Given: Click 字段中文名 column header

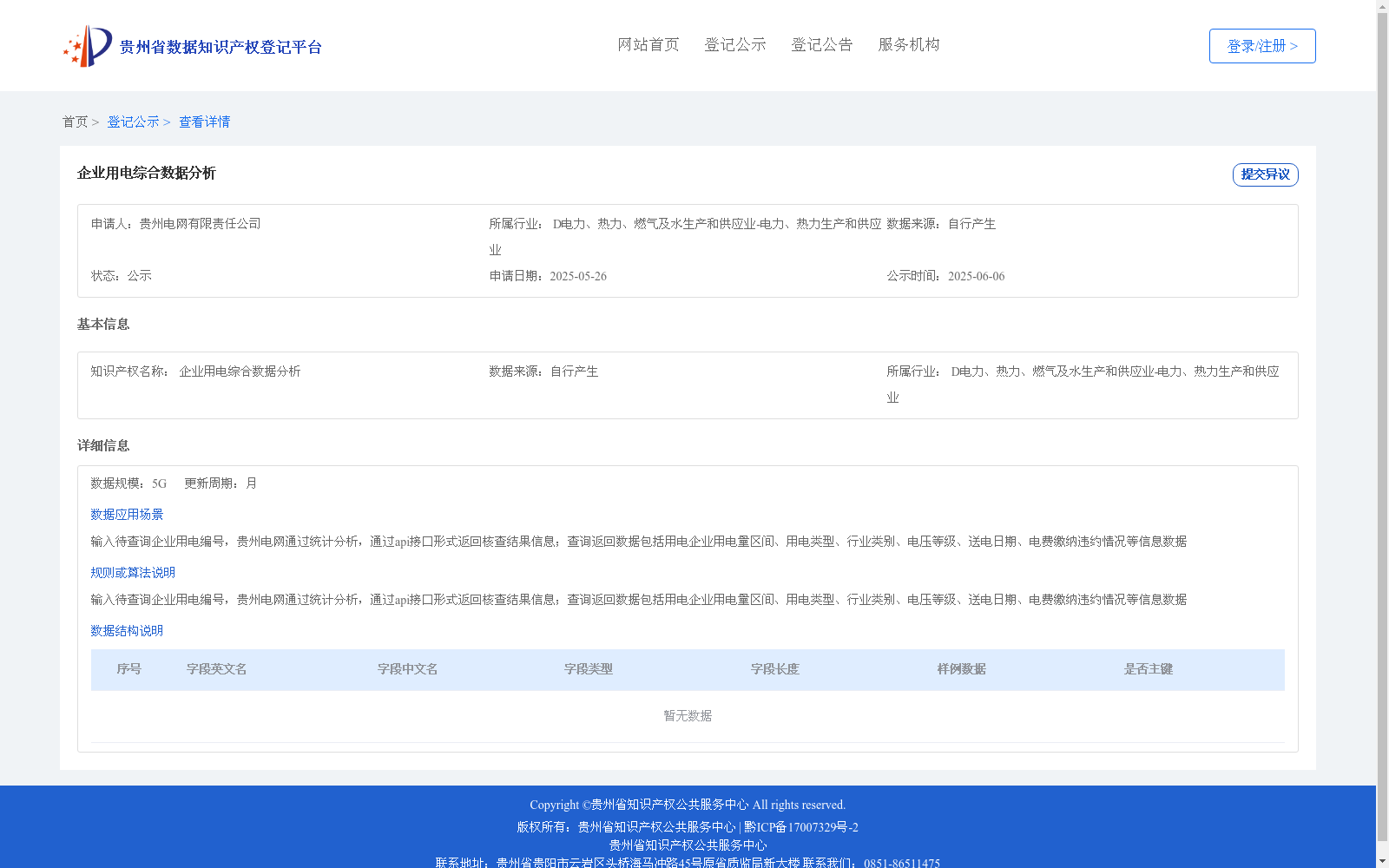Looking at the screenshot, I should pyautogui.click(x=408, y=669).
